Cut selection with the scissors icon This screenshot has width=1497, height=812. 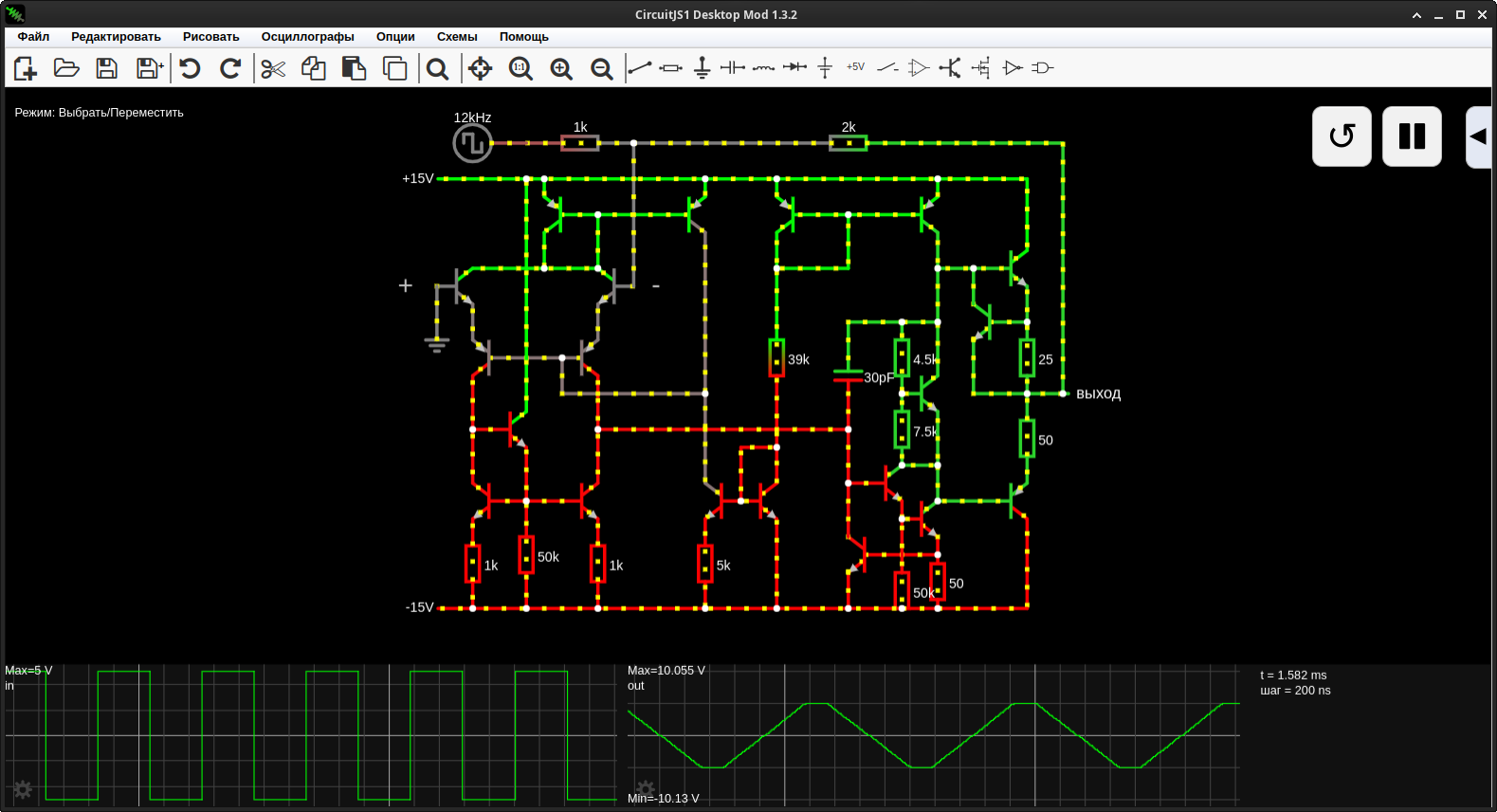pyautogui.click(x=273, y=68)
